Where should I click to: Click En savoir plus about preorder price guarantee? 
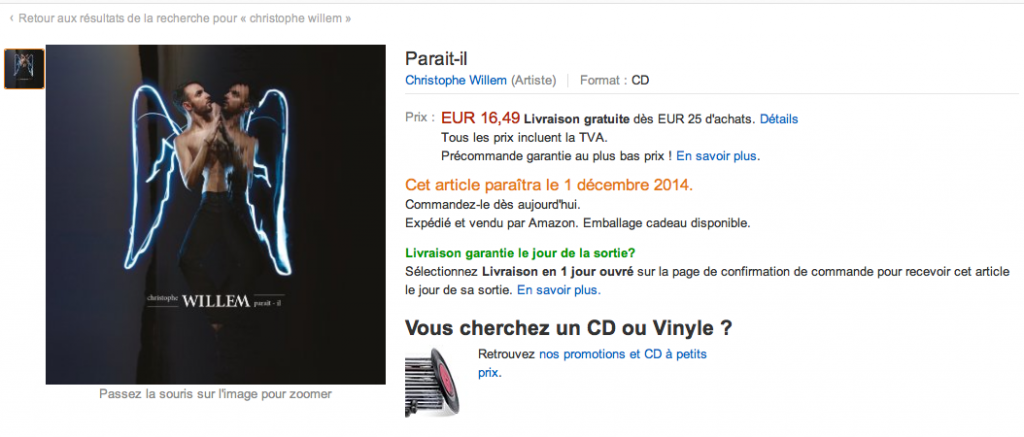(718, 156)
